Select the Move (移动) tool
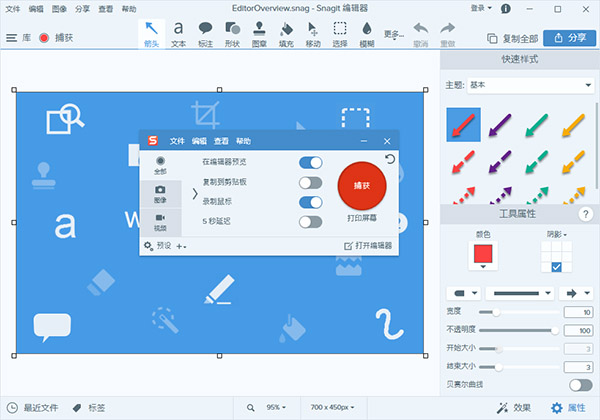 (x=313, y=34)
